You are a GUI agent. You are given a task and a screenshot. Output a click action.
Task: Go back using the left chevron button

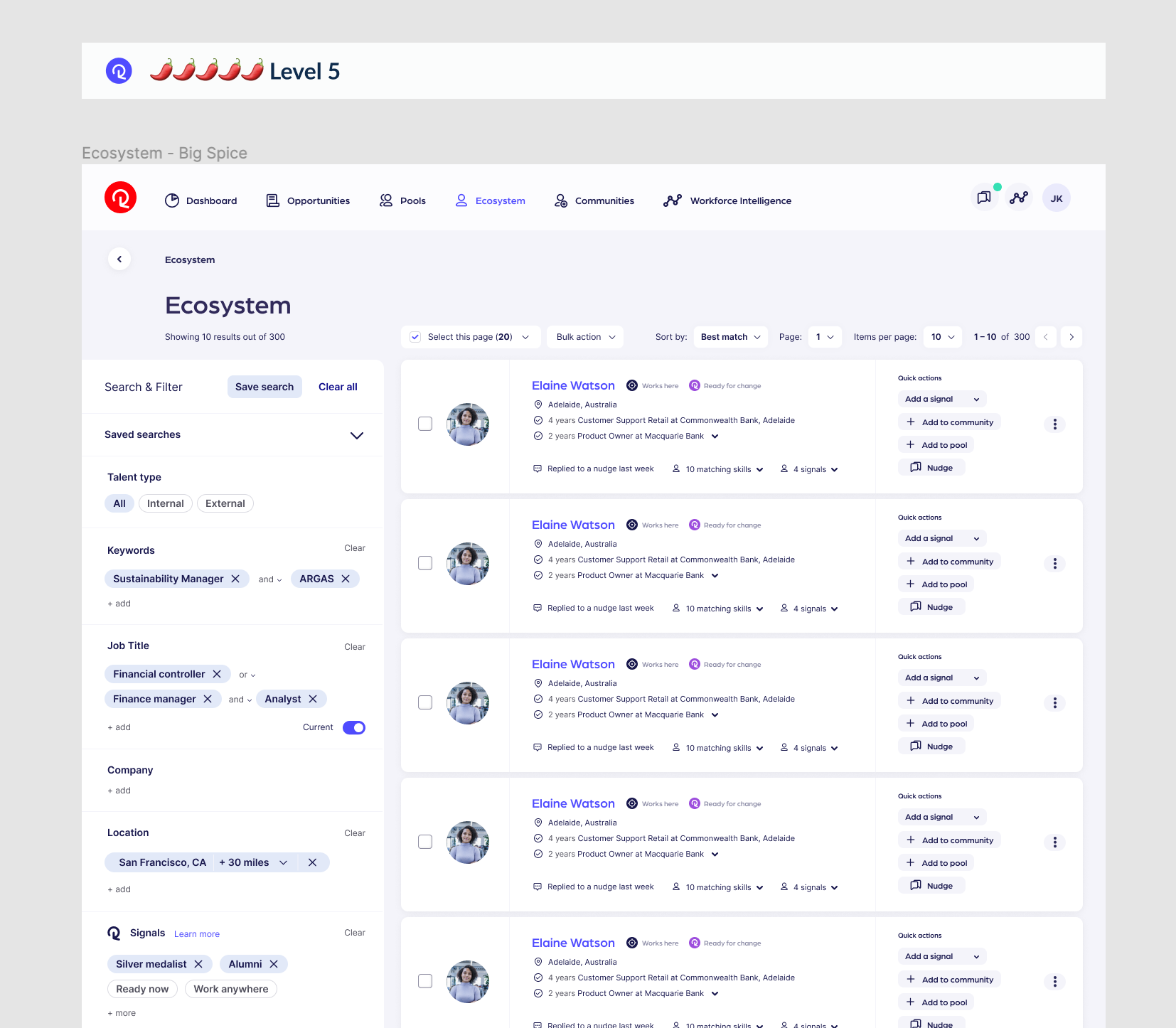(119, 259)
